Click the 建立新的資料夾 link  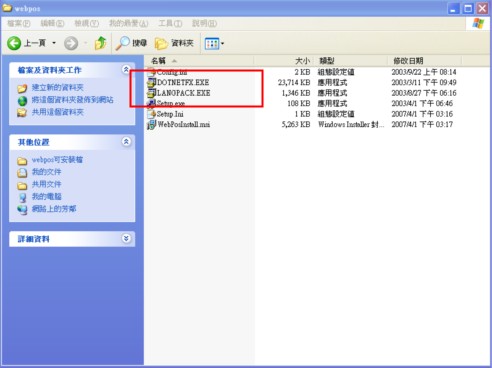click(x=57, y=88)
